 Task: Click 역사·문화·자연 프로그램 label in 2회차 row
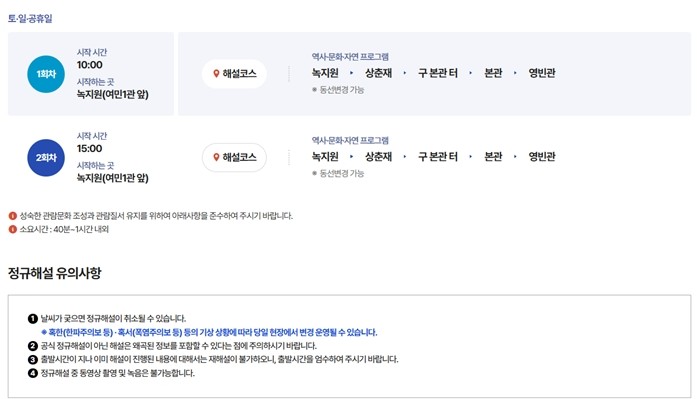[350, 140]
